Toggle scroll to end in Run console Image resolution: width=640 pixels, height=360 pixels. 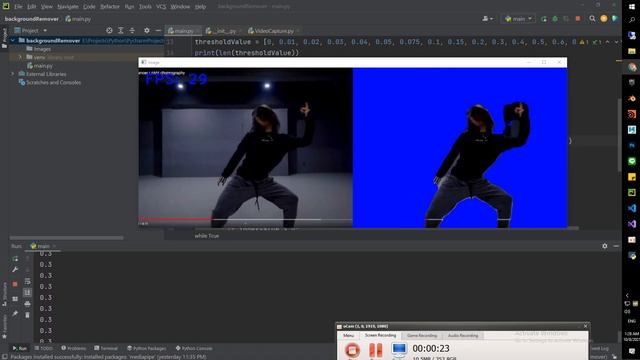click(x=27, y=293)
